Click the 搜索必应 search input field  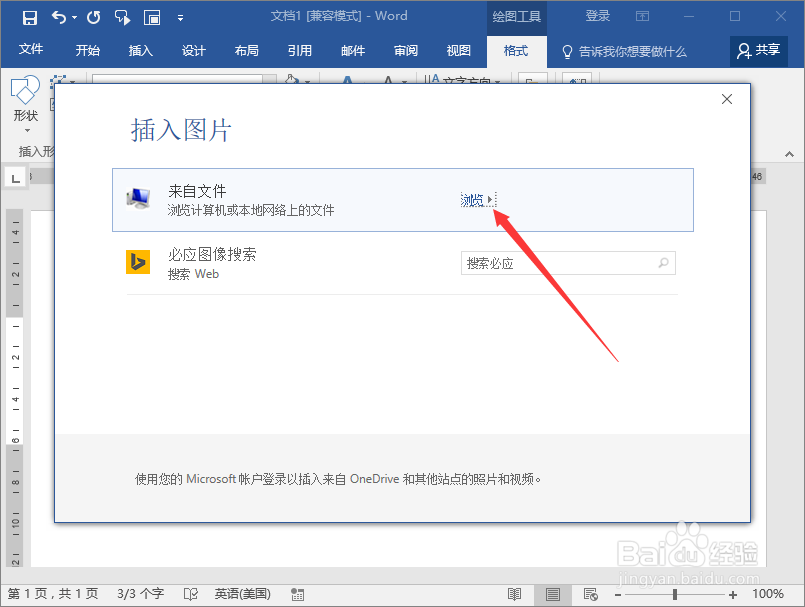point(560,262)
